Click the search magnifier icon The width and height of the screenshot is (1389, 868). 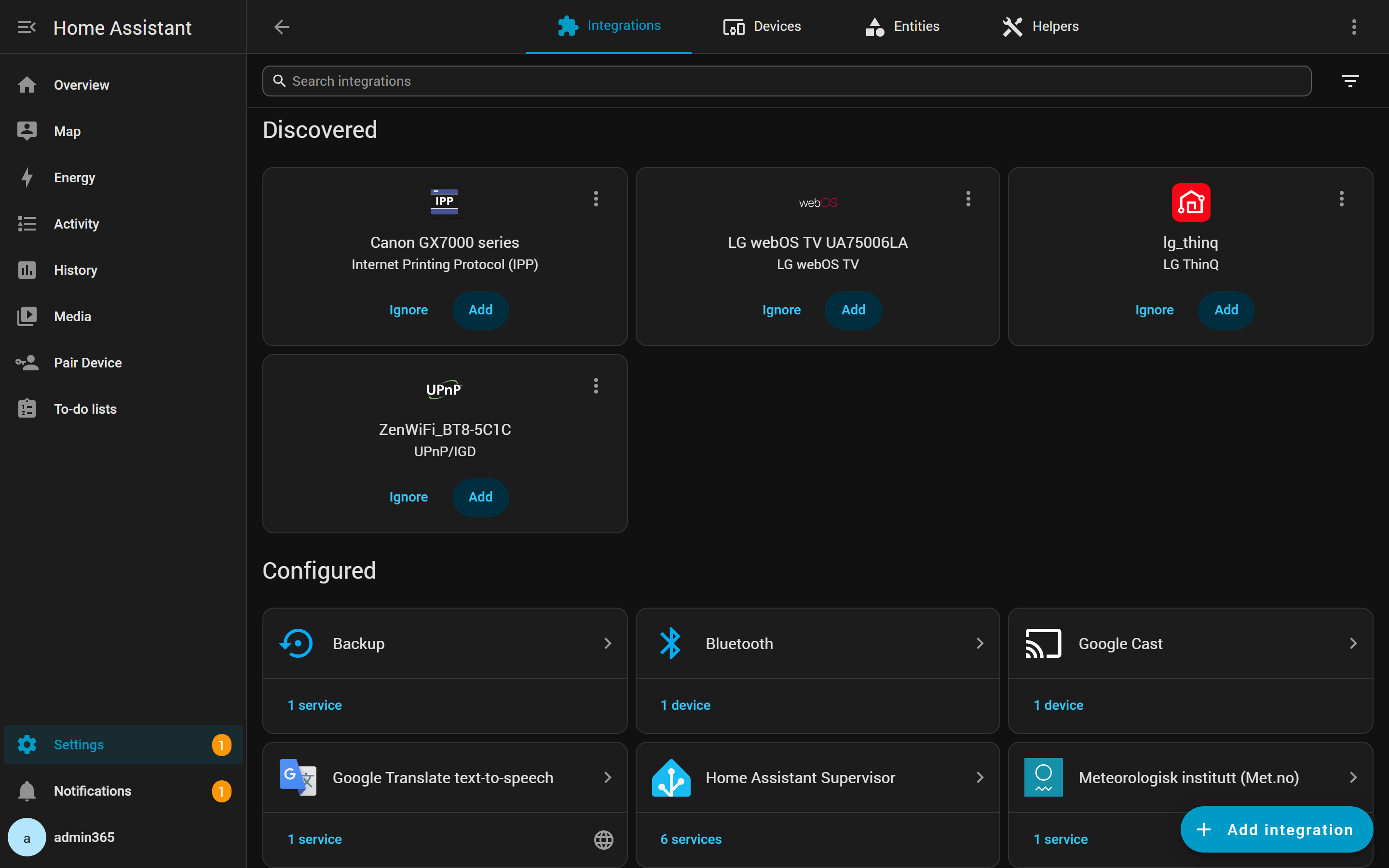(280, 81)
